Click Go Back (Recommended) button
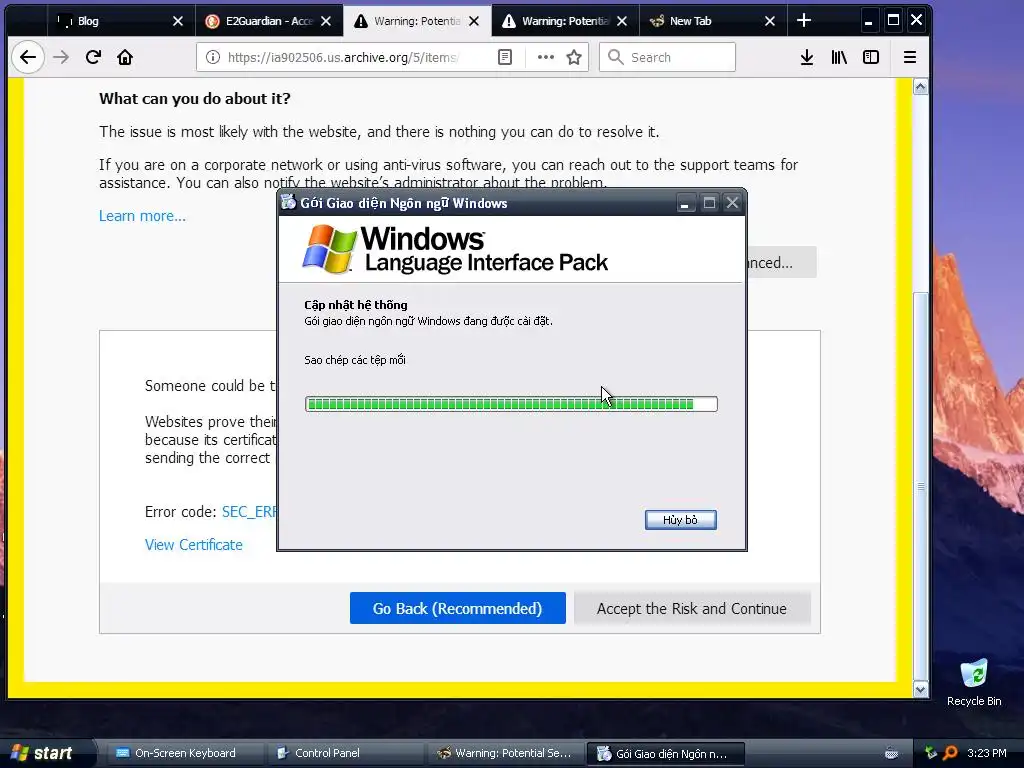This screenshot has width=1024, height=768. click(457, 608)
